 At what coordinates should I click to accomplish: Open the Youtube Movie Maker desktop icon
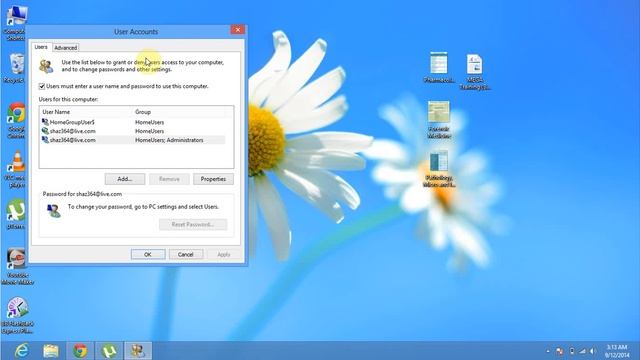pos(17,266)
